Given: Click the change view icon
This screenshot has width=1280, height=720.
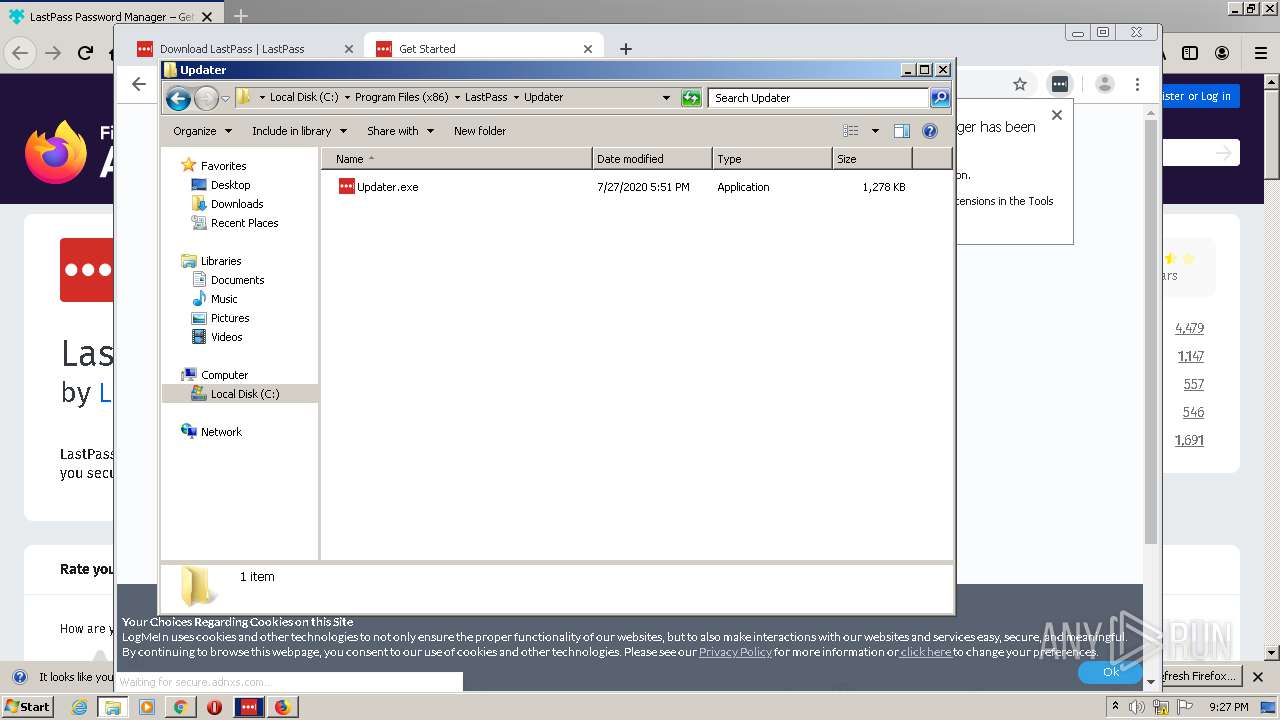Looking at the screenshot, I should (850, 131).
